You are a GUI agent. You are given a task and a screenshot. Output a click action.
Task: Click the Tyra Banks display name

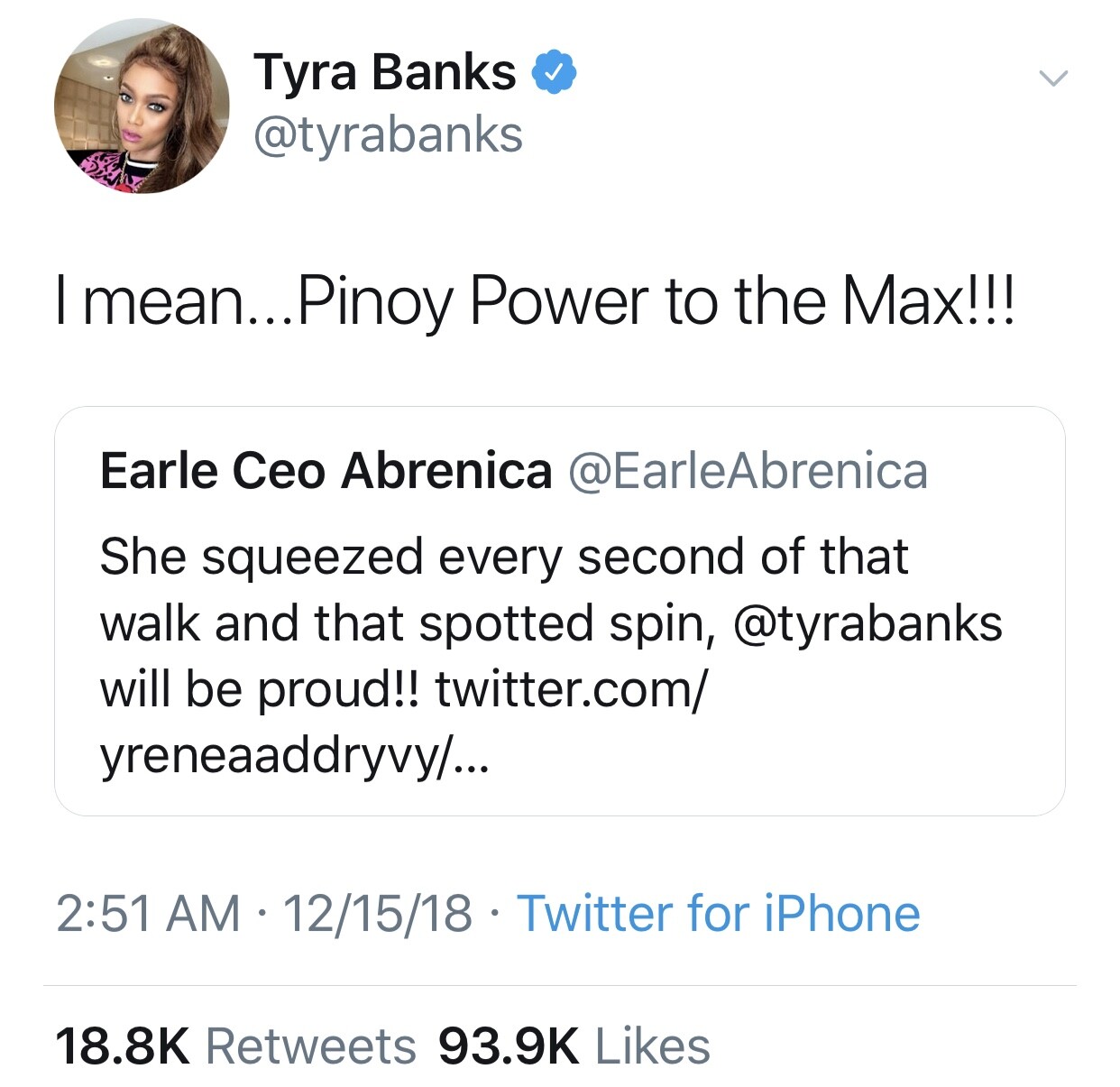point(385,72)
